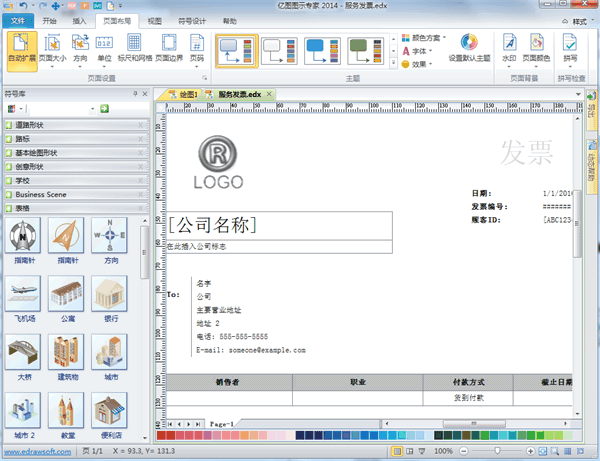Switch to the 插入 ribbon tab
Viewport: 600px width, 461px height.
[79, 21]
